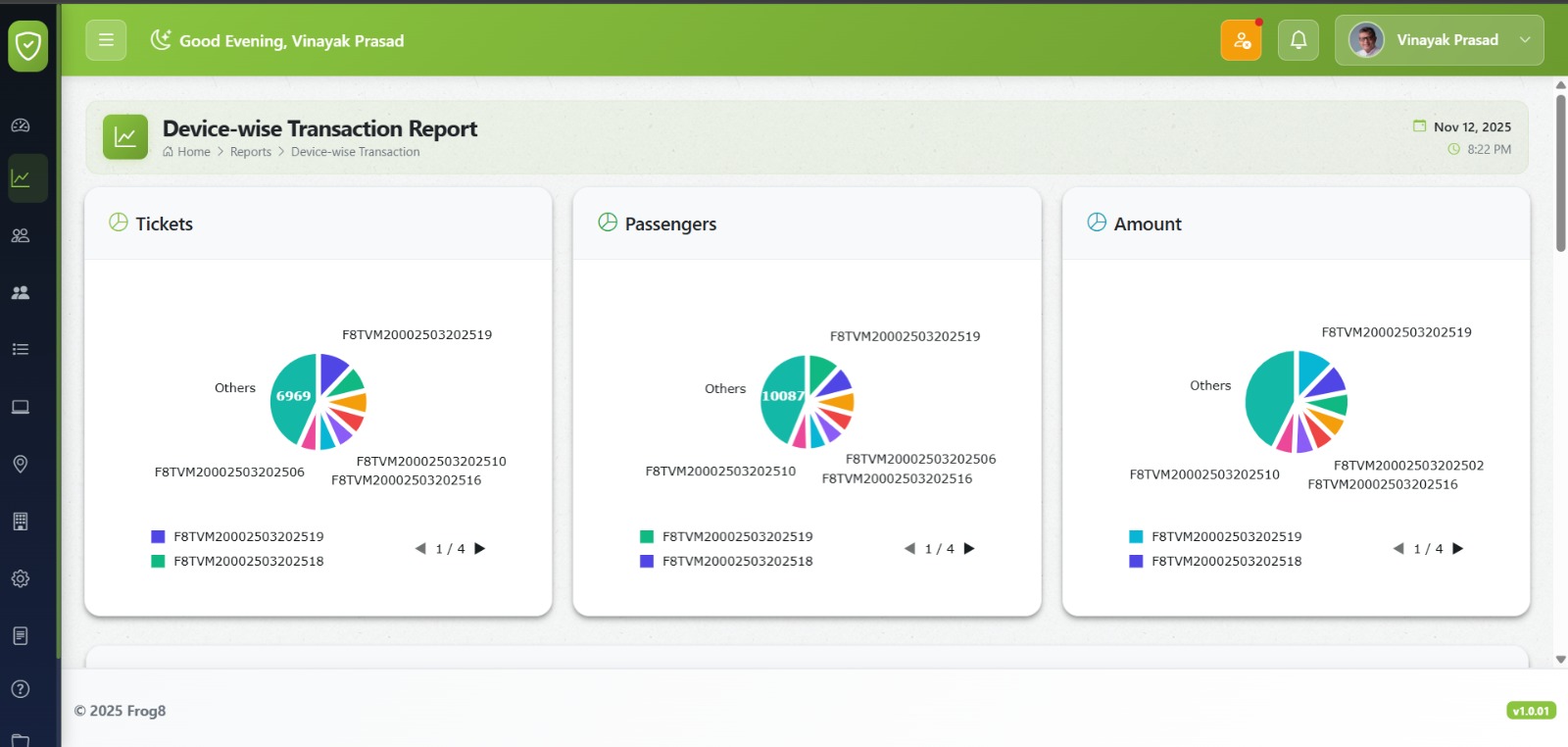Click the hamburger menu button in header
Image resolution: width=1568 pixels, height=747 pixels.
coord(106,40)
